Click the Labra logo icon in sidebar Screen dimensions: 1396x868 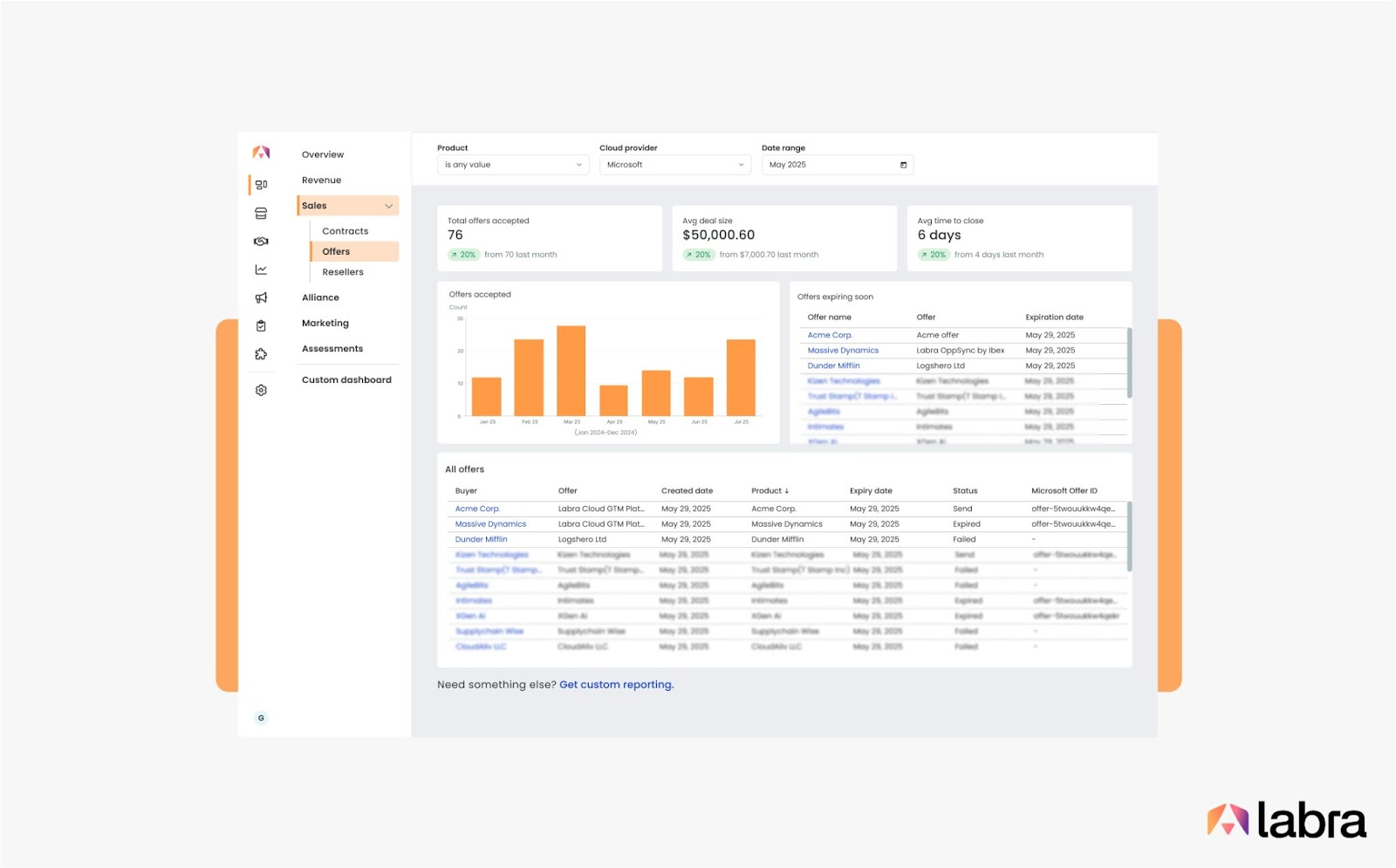261,153
